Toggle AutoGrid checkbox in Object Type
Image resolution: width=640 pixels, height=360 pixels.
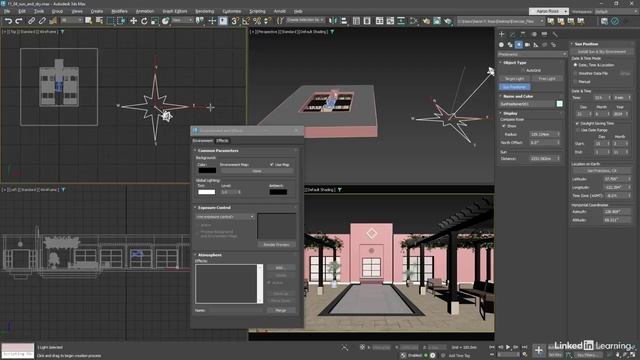click(x=523, y=71)
